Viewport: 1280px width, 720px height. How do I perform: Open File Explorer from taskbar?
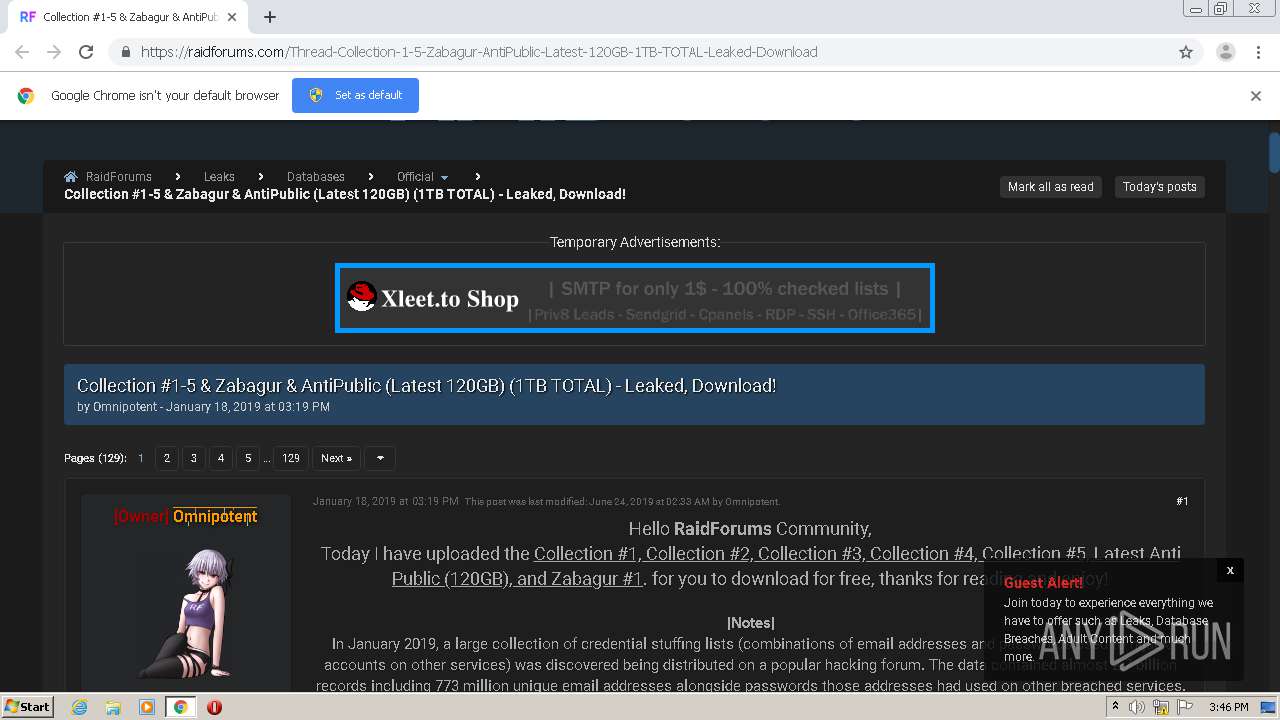tap(113, 707)
